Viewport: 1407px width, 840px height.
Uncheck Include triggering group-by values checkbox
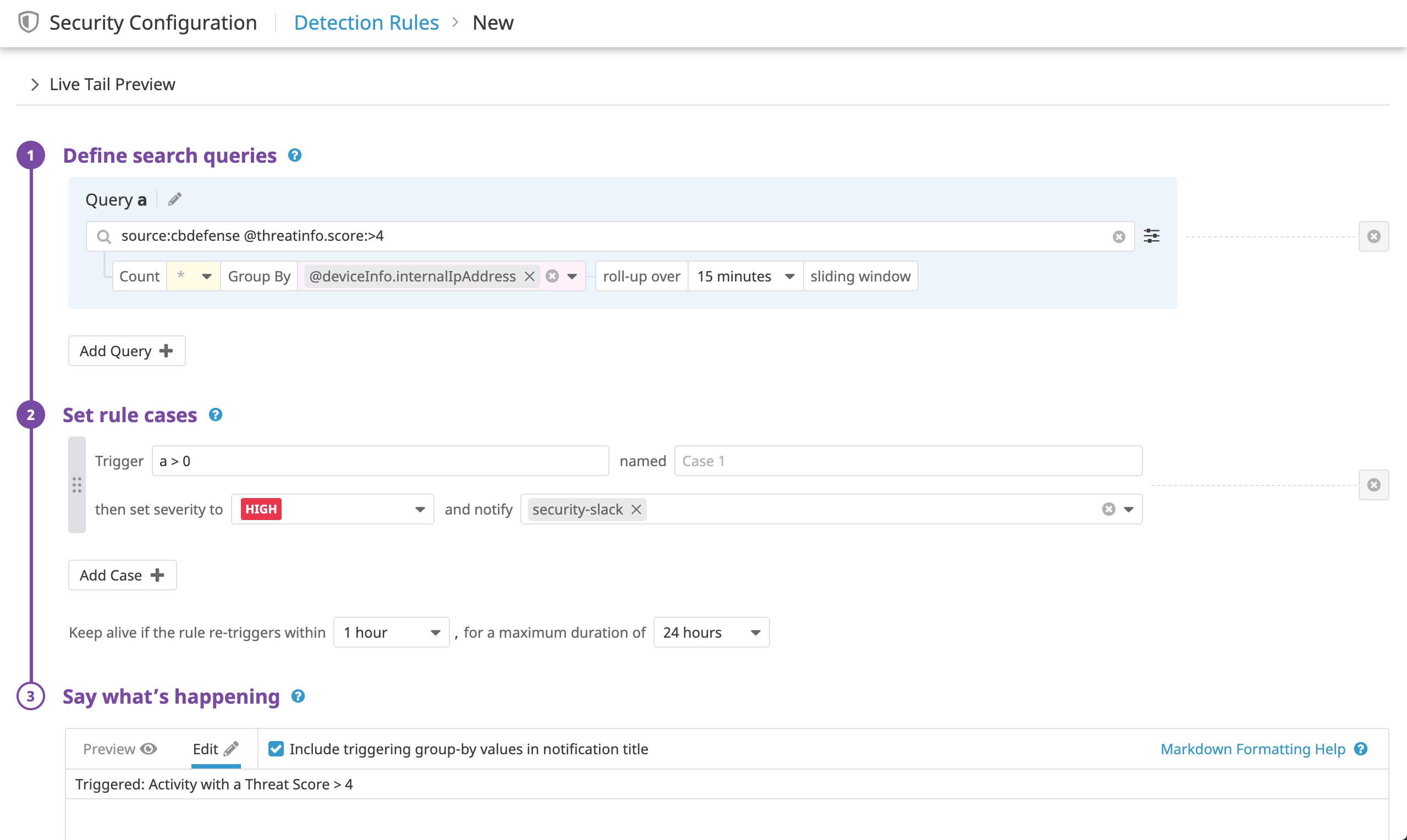(x=276, y=749)
